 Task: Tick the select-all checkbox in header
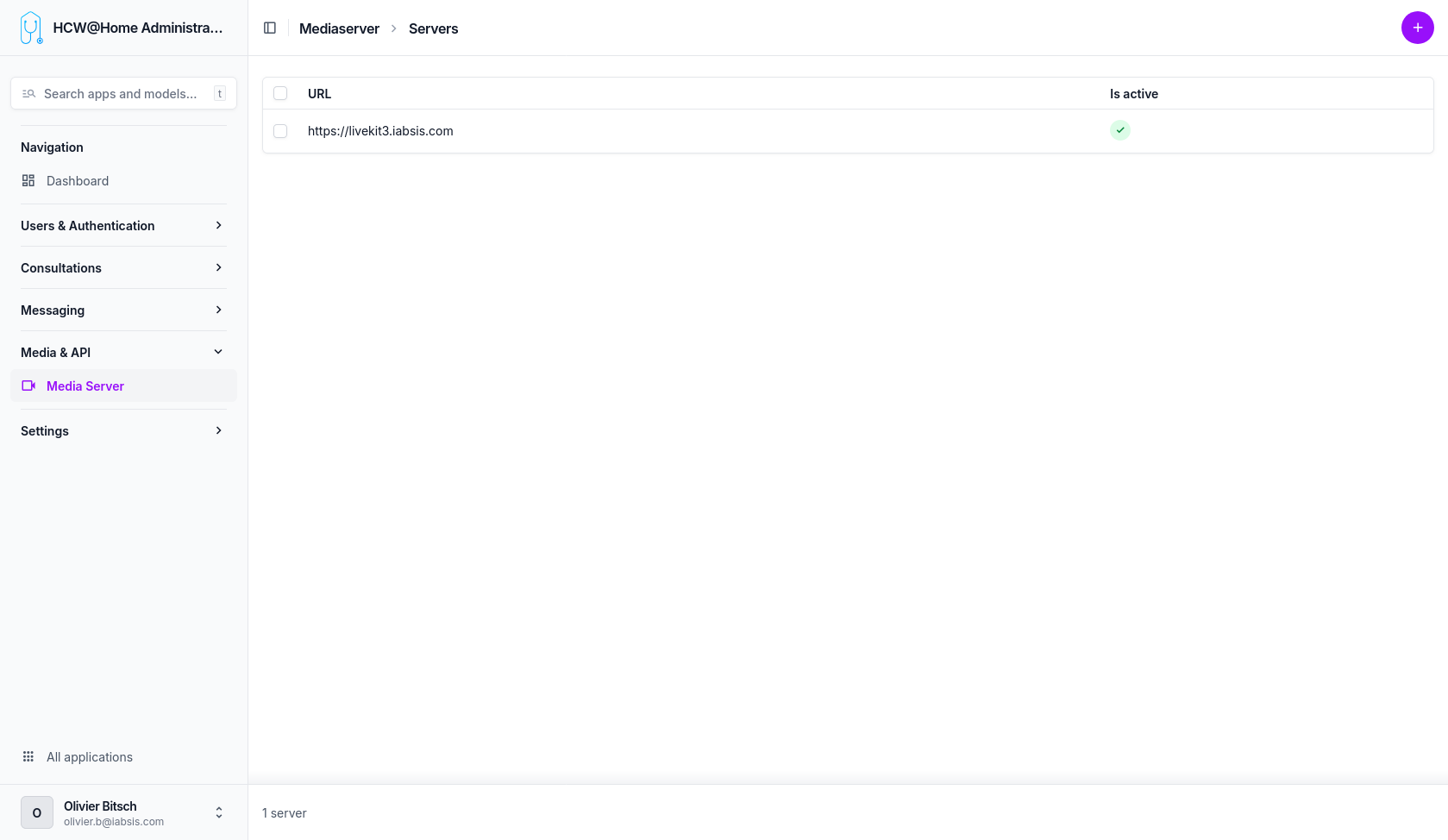pyautogui.click(x=280, y=93)
